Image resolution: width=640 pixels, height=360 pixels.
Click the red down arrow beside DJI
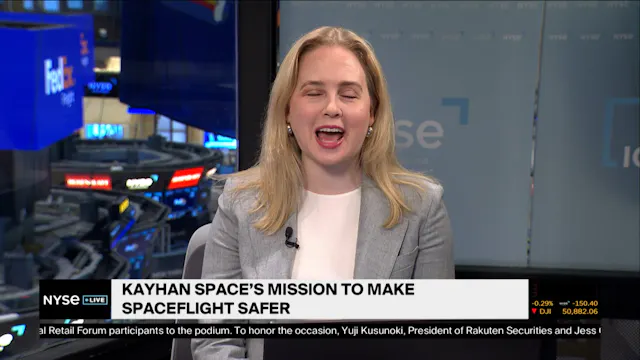pos(534,311)
